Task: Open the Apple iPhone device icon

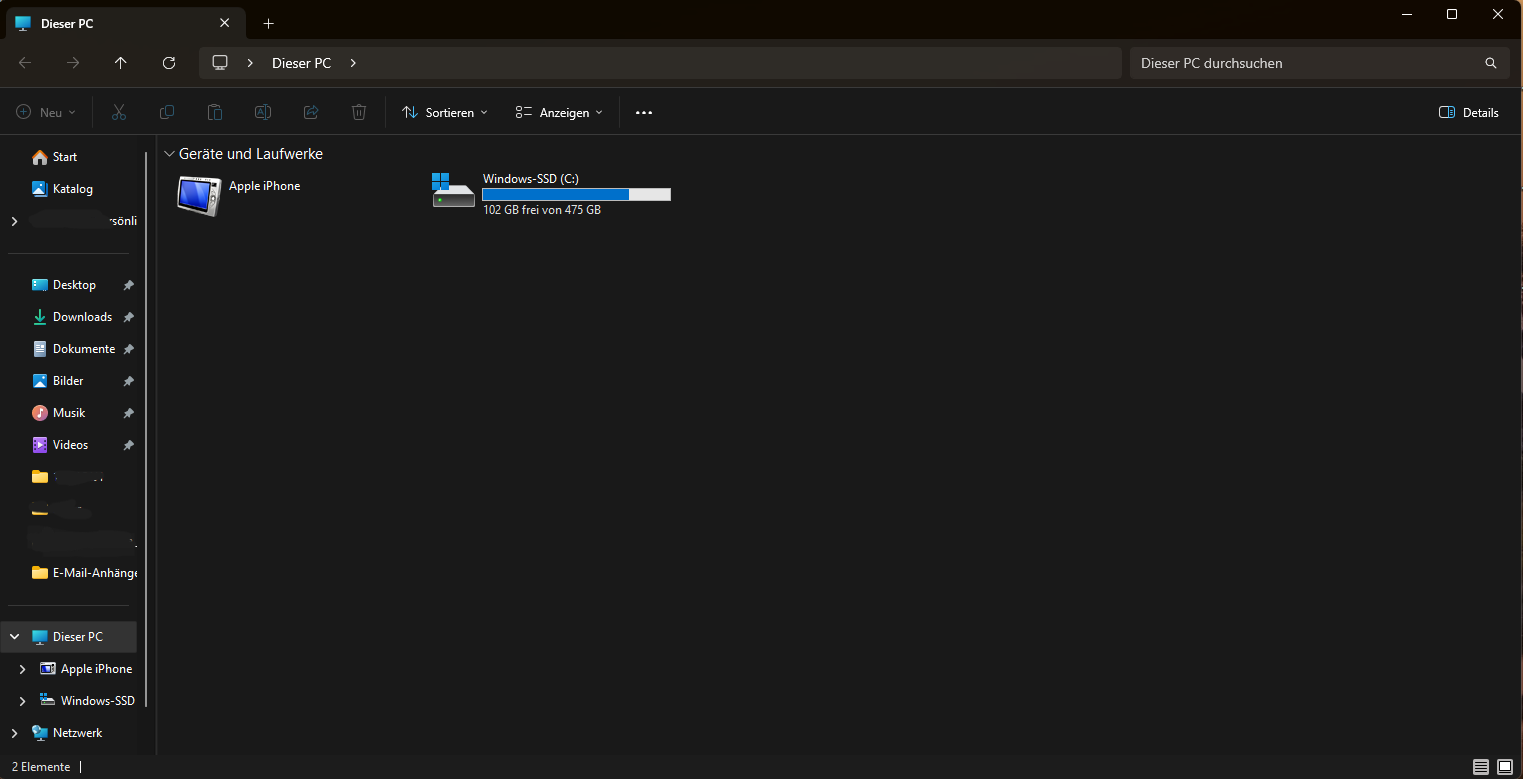Action: 199,195
